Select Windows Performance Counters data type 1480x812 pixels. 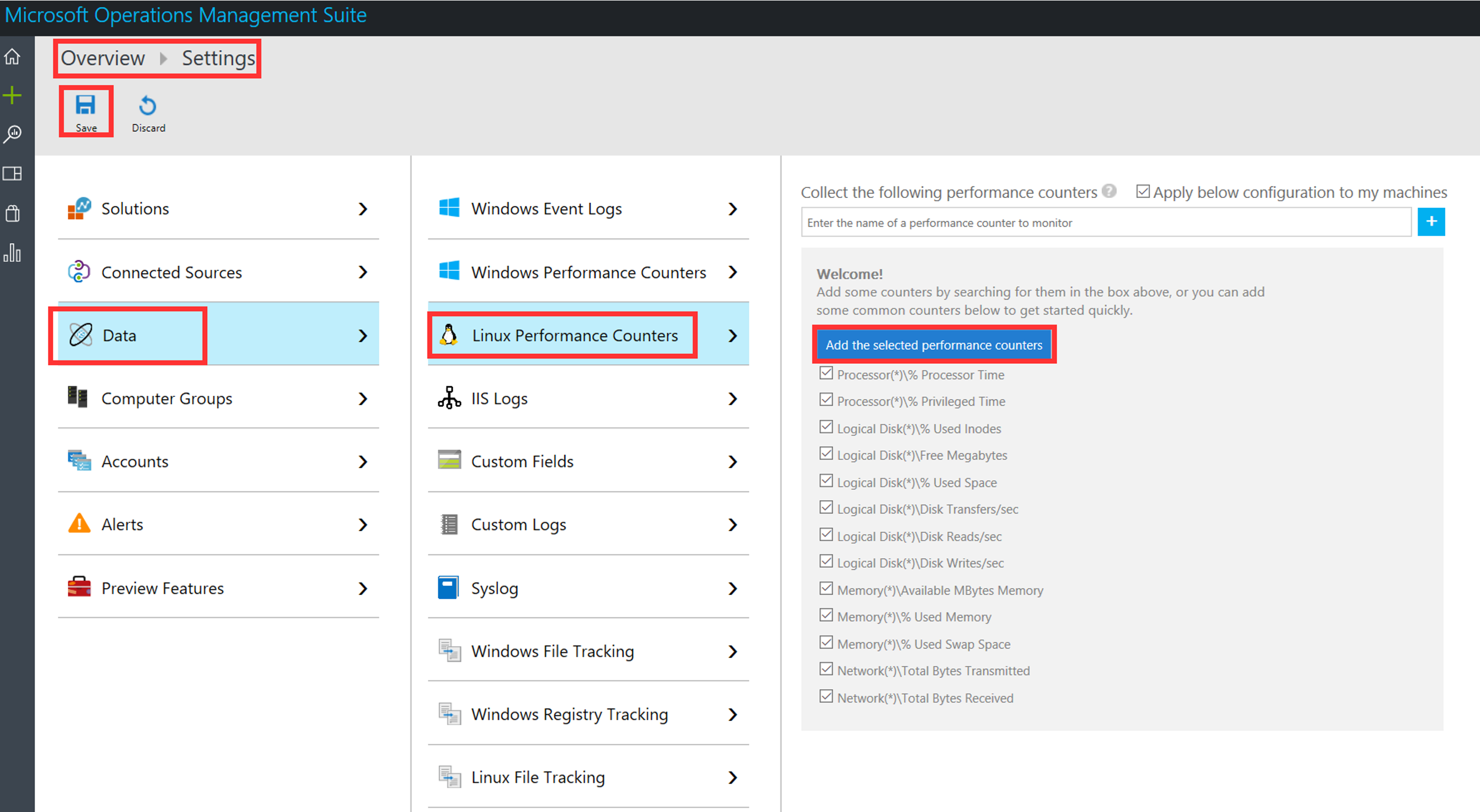[588, 271]
